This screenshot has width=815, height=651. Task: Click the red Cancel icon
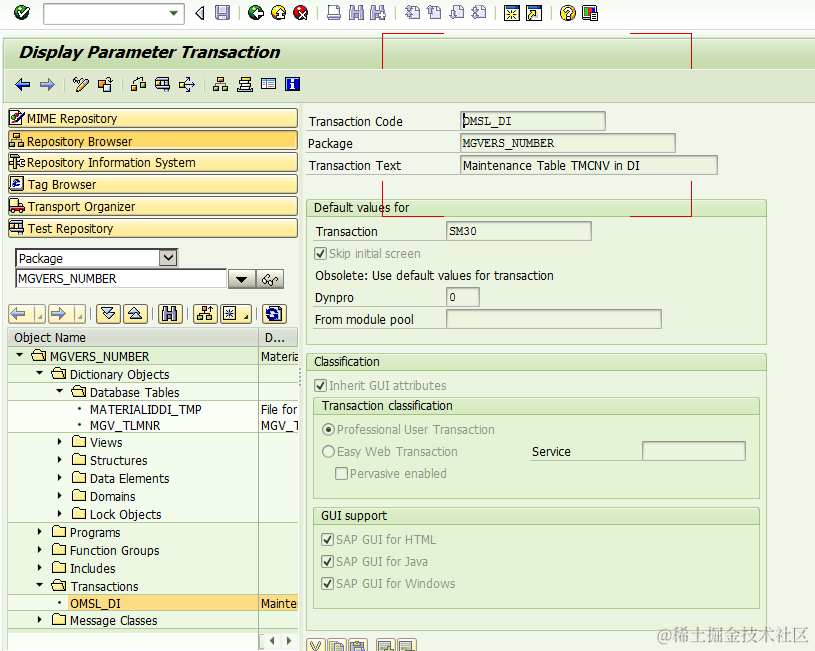pyautogui.click(x=300, y=12)
